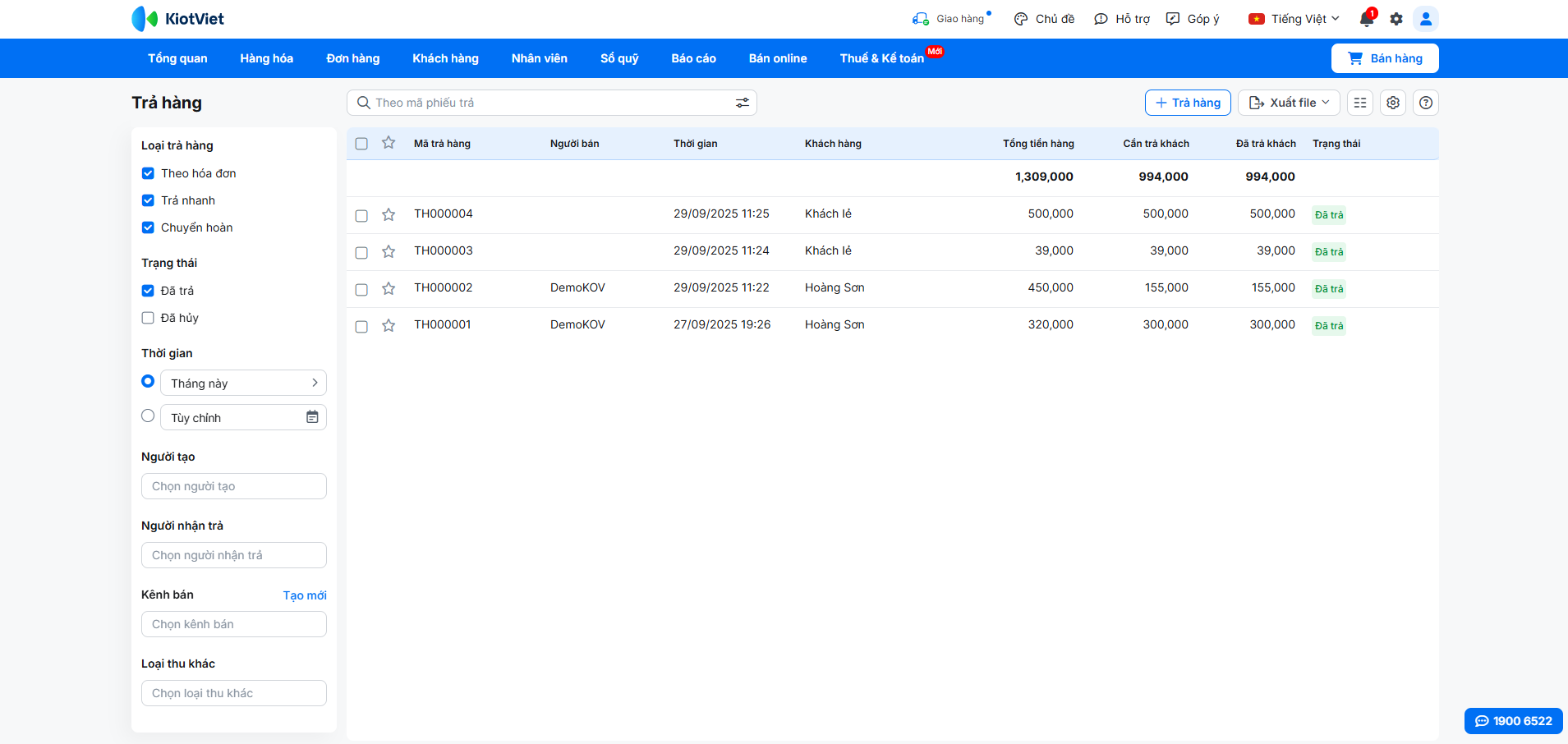
Task: Open calendar icon in Tùy chỉnh field
Action: click(x=312, y=417)
